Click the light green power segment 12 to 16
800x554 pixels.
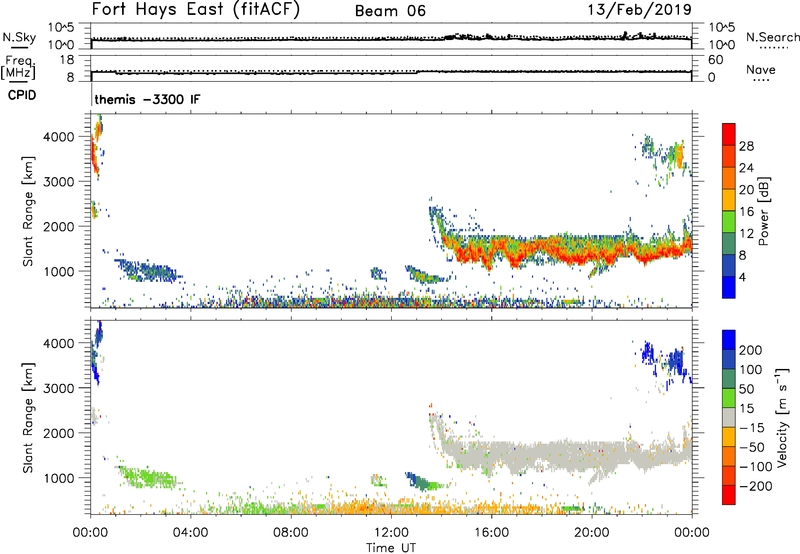[x=729, y=222]
